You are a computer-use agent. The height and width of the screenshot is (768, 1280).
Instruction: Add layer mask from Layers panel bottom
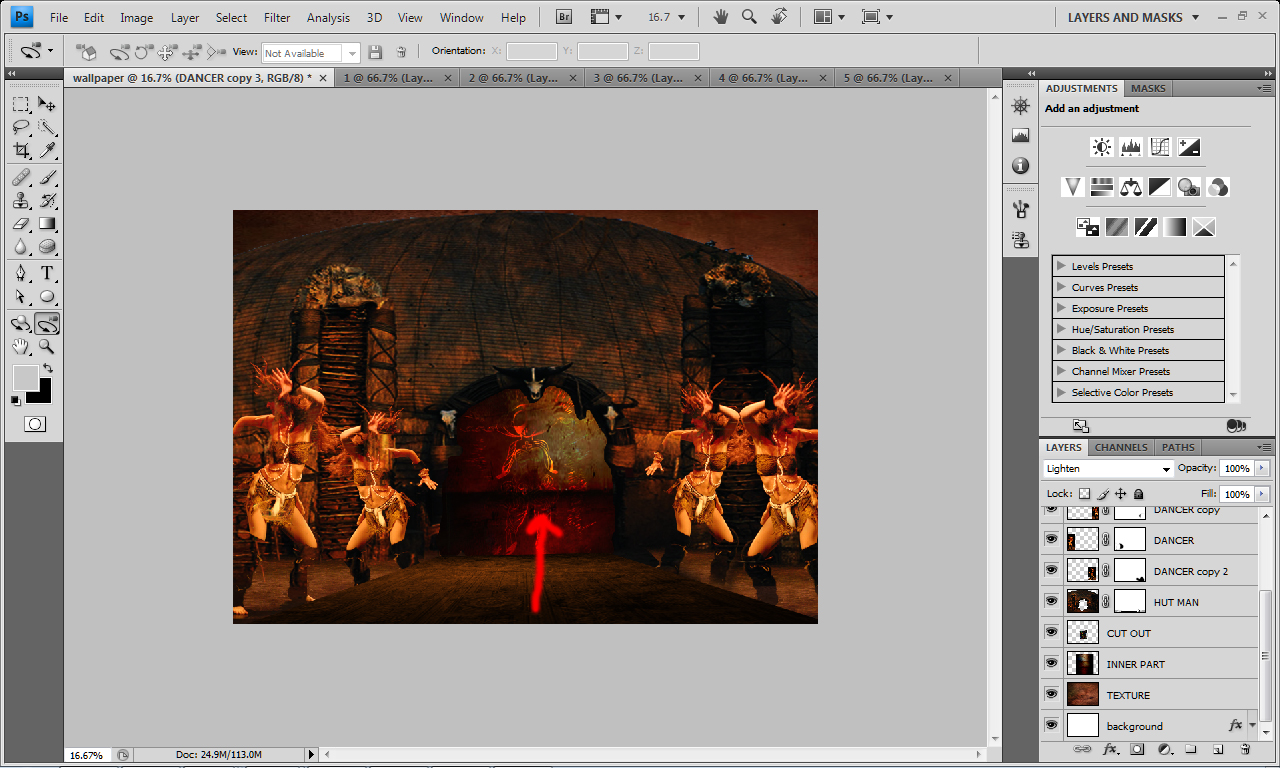[x=1137, y=749]
